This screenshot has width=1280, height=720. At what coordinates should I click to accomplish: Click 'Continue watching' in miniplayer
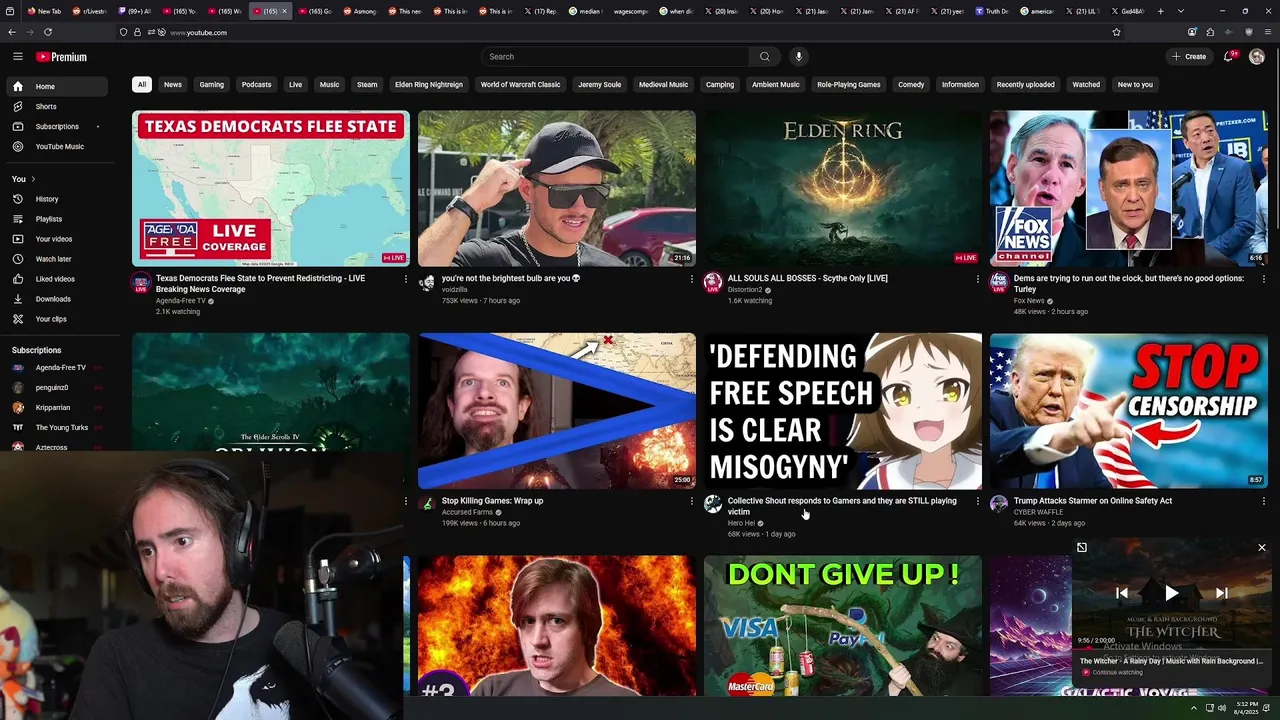pyautogui.click(x=1117, y=672)
